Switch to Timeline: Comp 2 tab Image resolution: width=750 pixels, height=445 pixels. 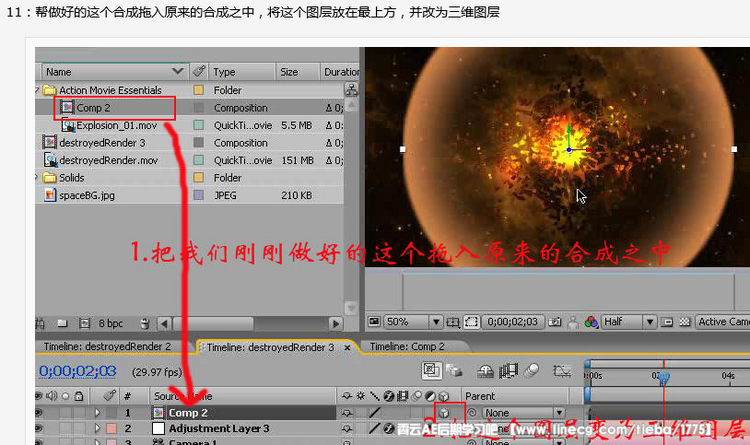coord(407,346)
